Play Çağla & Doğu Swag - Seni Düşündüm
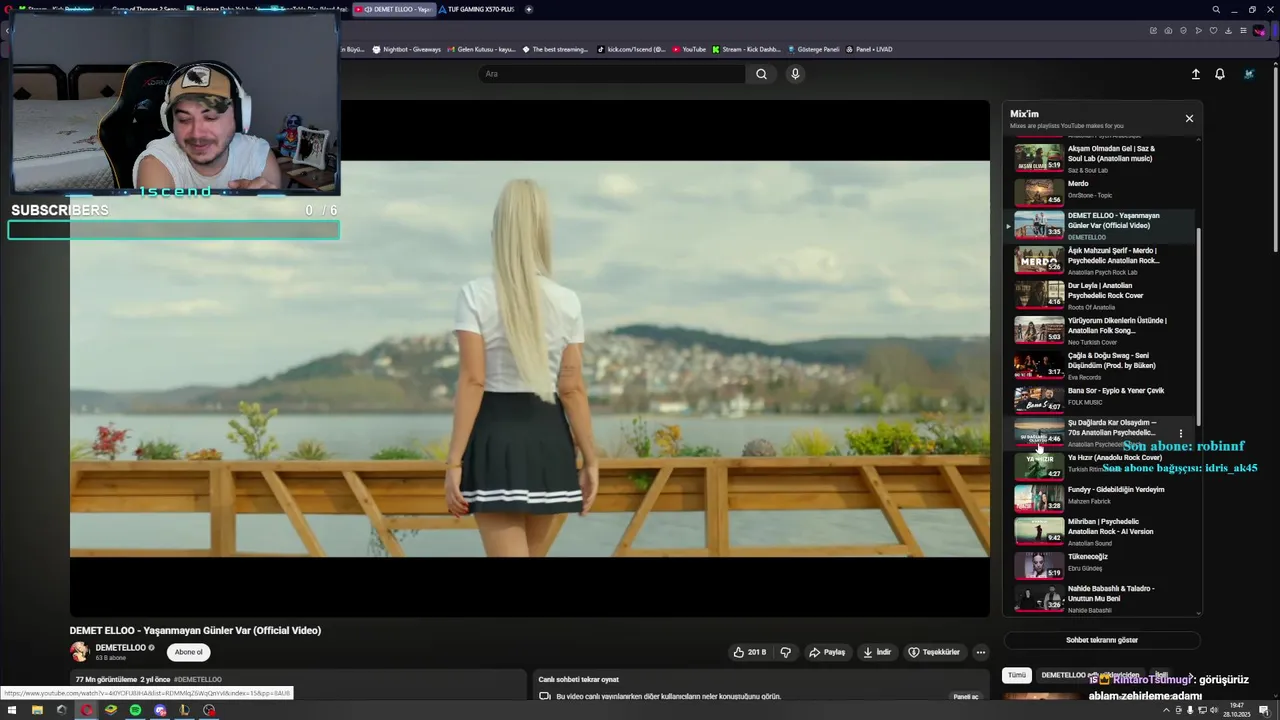 [1100, 365]
